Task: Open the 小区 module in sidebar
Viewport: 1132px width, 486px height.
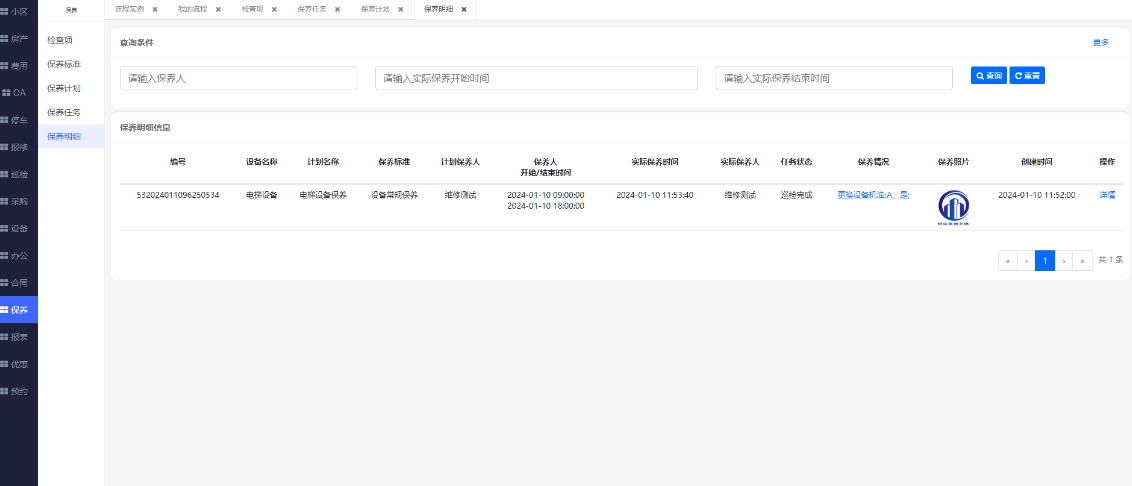Action: click(18, 11)
